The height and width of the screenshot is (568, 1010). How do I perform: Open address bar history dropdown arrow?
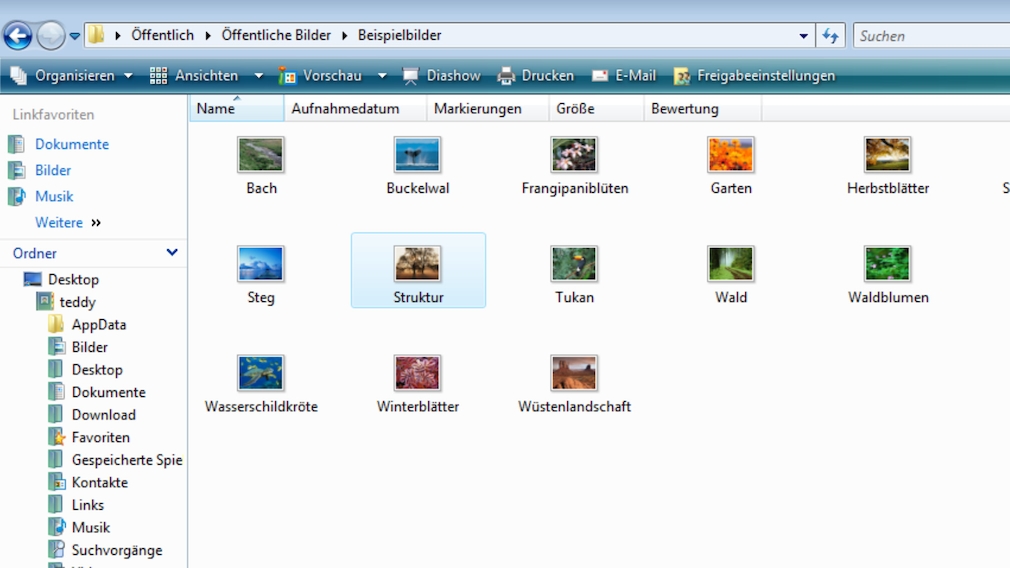click(804, 36)
